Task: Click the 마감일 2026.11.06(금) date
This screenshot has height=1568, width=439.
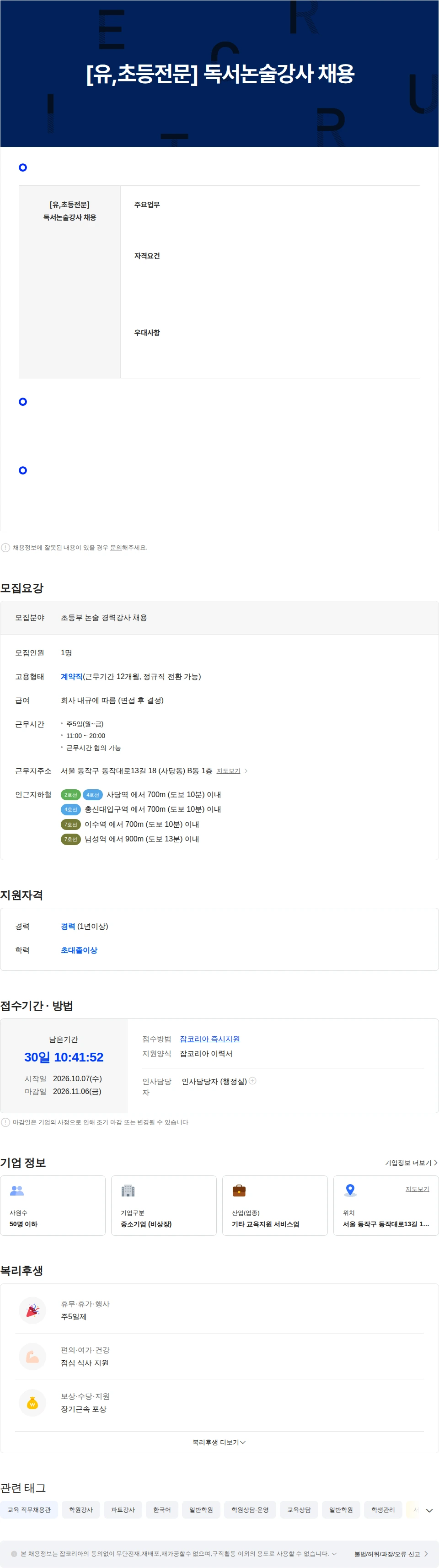Action: [x=63, y=1091]
